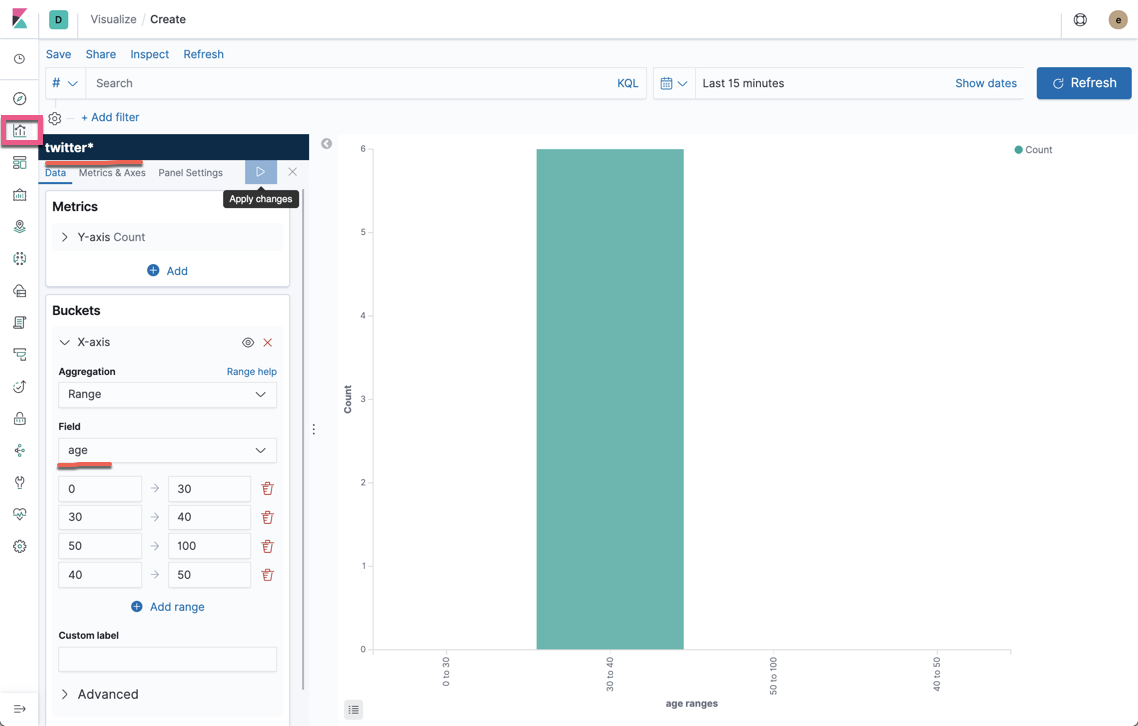The width and height of the screenshot is (1138, 726).
Task: Collapse the X-axis bucket section
Action: [x=65, y=342]
